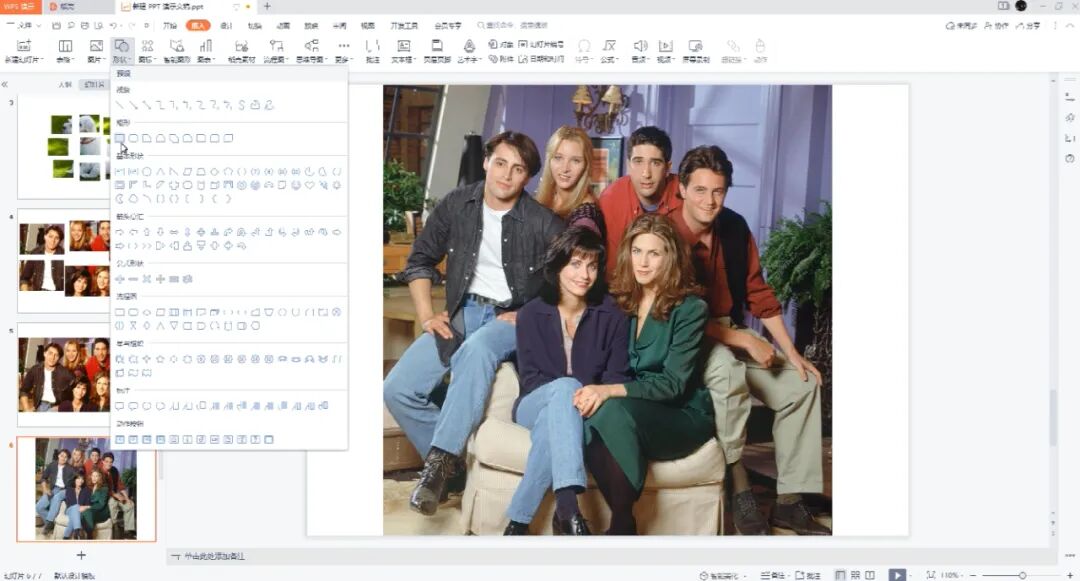Collapse the Shapes dropdown button
The width and height of the screenshot is (1080, 581).
(121, 51)
